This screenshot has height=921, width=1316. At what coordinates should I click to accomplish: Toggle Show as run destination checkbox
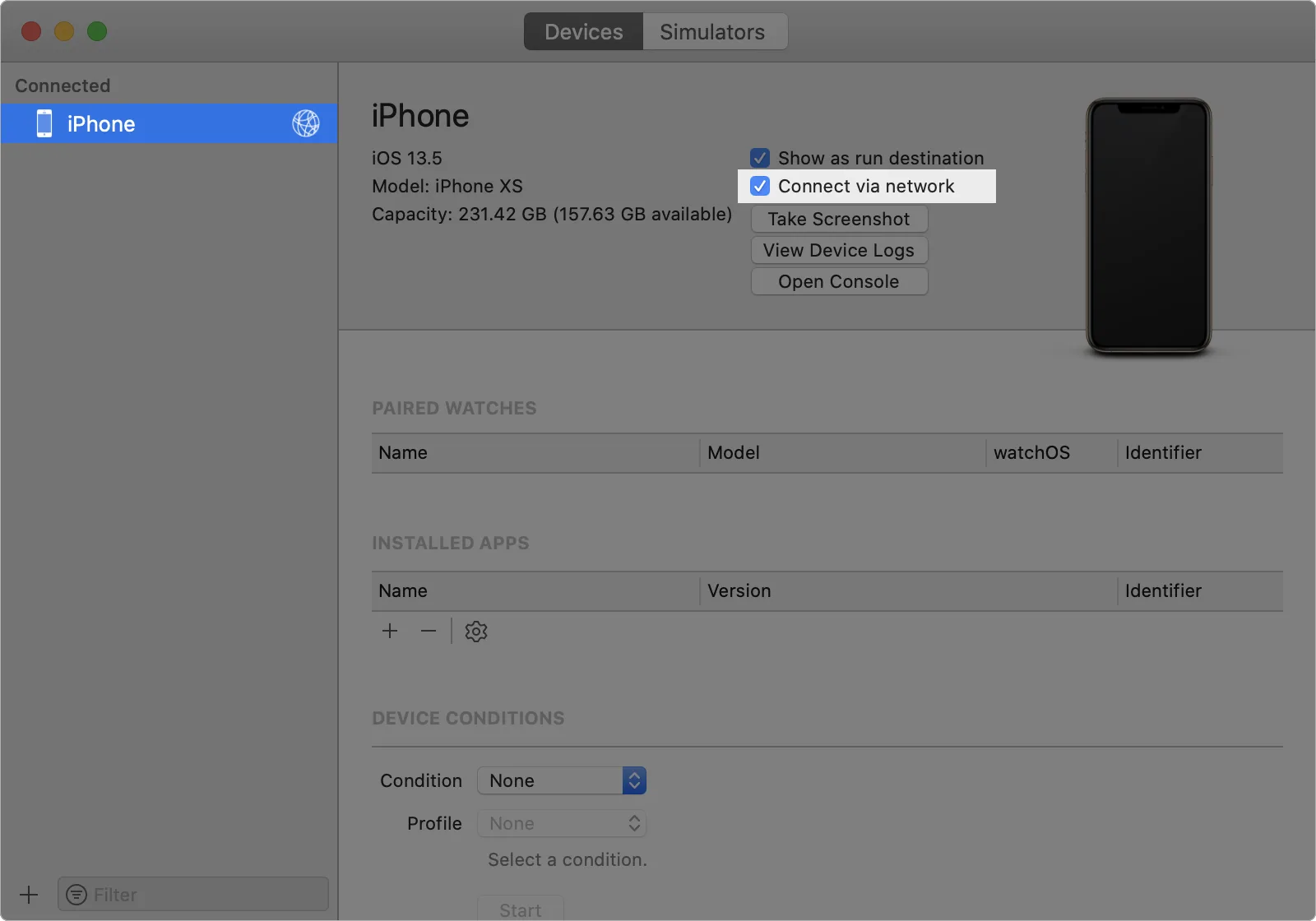(x=760, y=158)
